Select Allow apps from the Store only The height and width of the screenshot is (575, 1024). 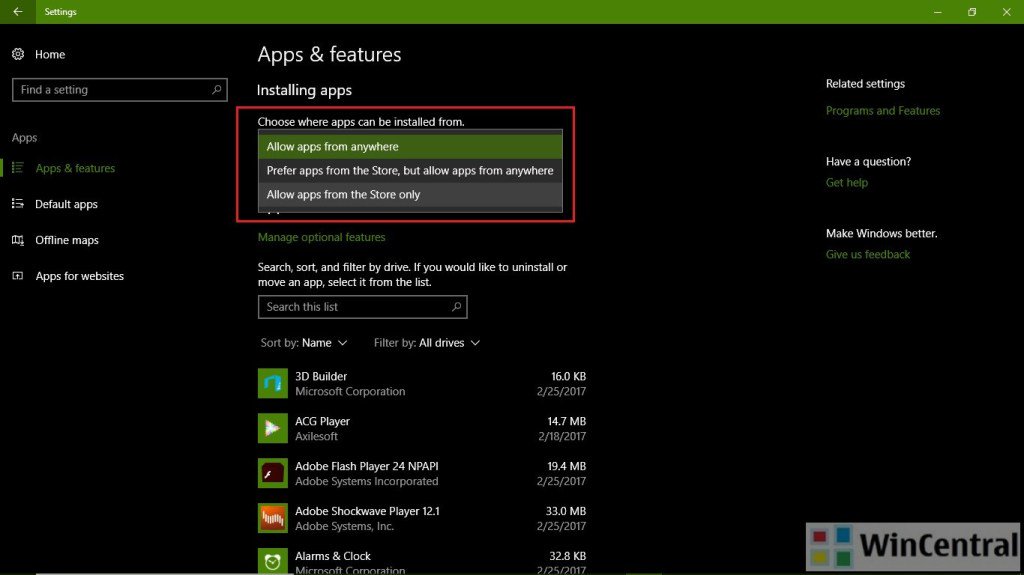click(x=410, y=195)
